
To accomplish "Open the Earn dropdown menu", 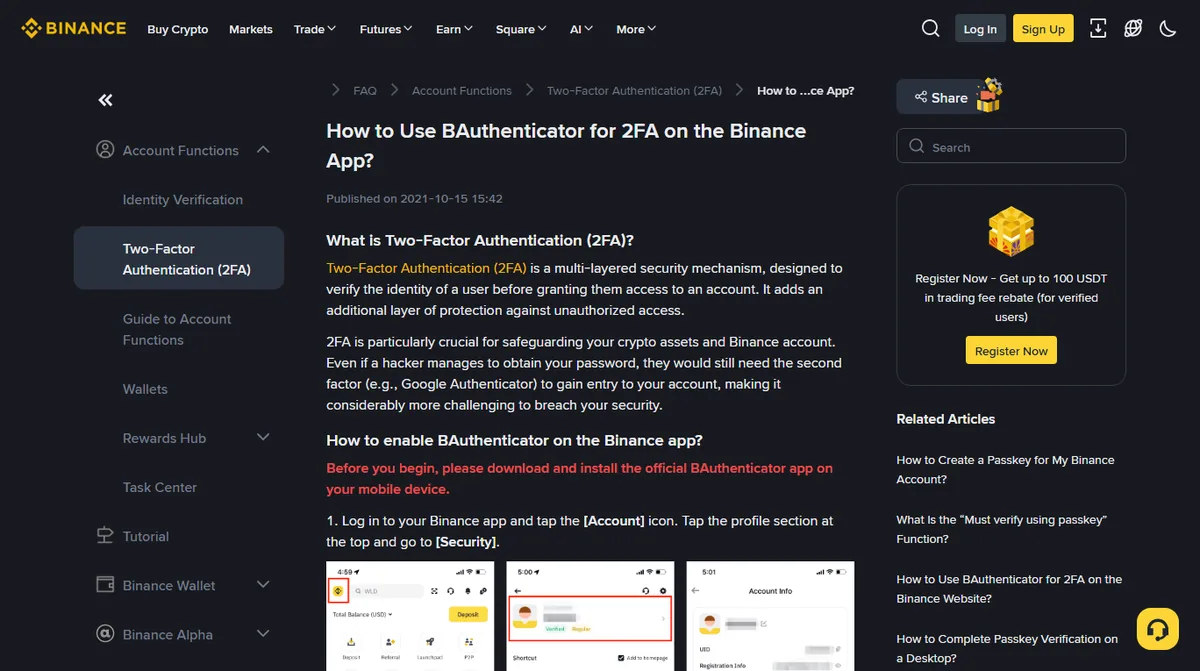I will (x=454, y=29).
